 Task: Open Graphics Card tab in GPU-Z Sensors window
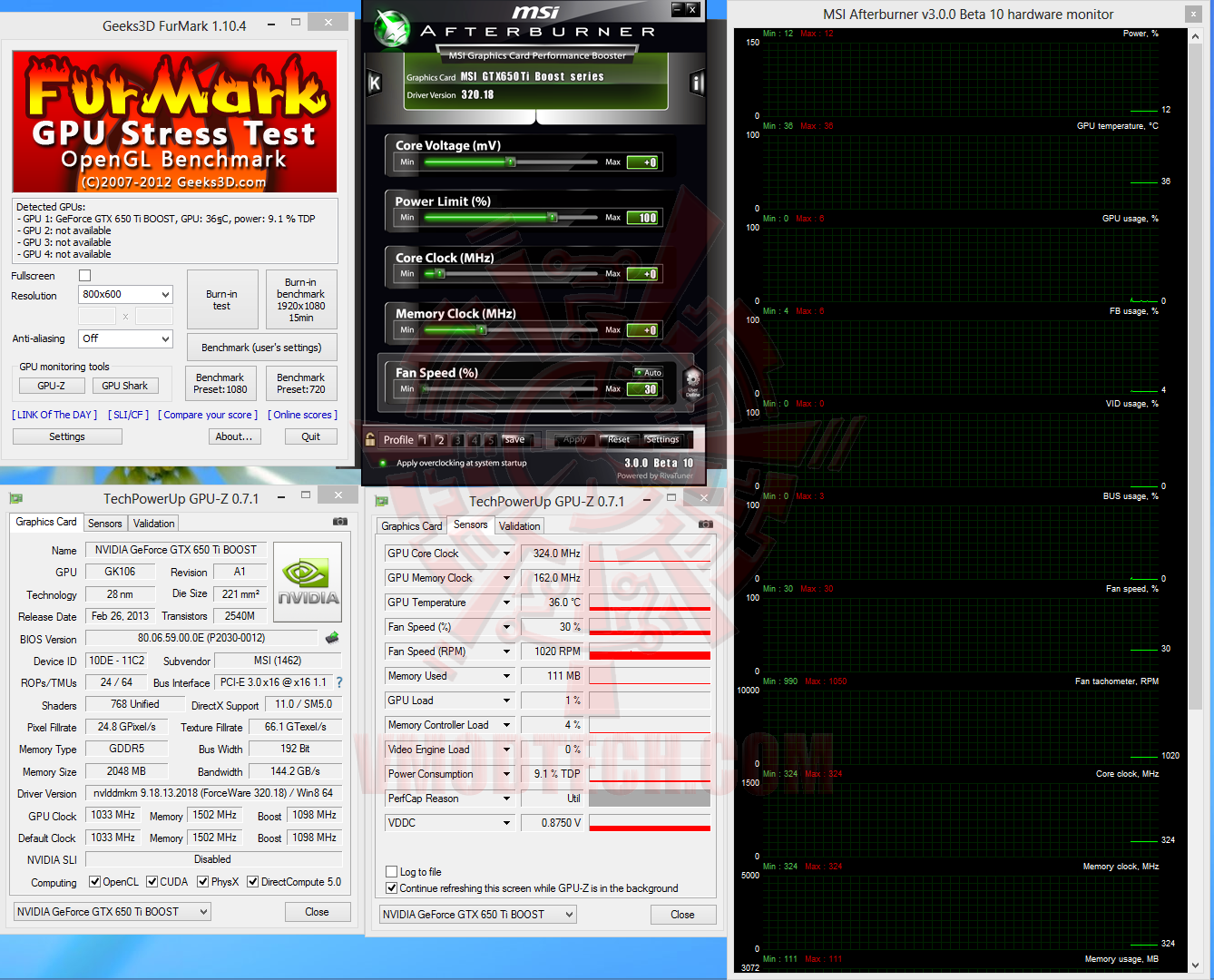point(412,526)
